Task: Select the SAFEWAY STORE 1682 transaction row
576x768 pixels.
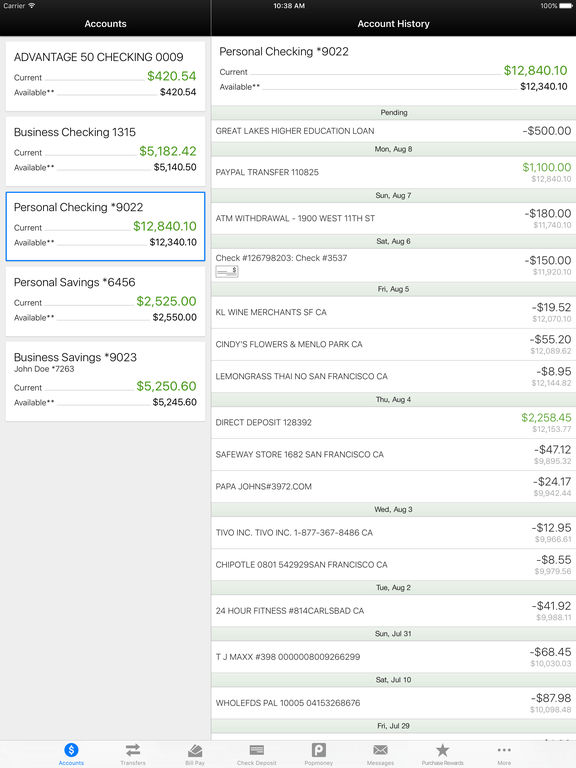Action: point(394,455)
